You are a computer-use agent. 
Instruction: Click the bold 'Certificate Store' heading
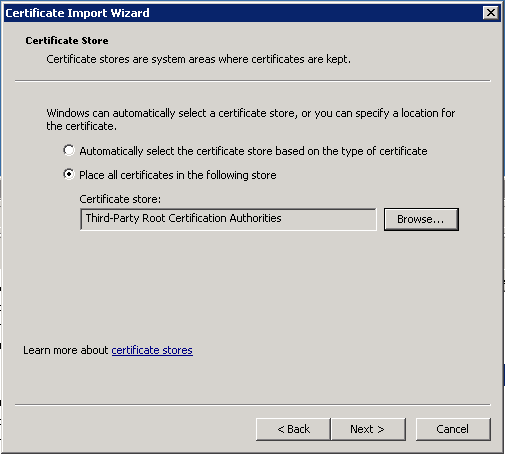click(x=67, y=41)
